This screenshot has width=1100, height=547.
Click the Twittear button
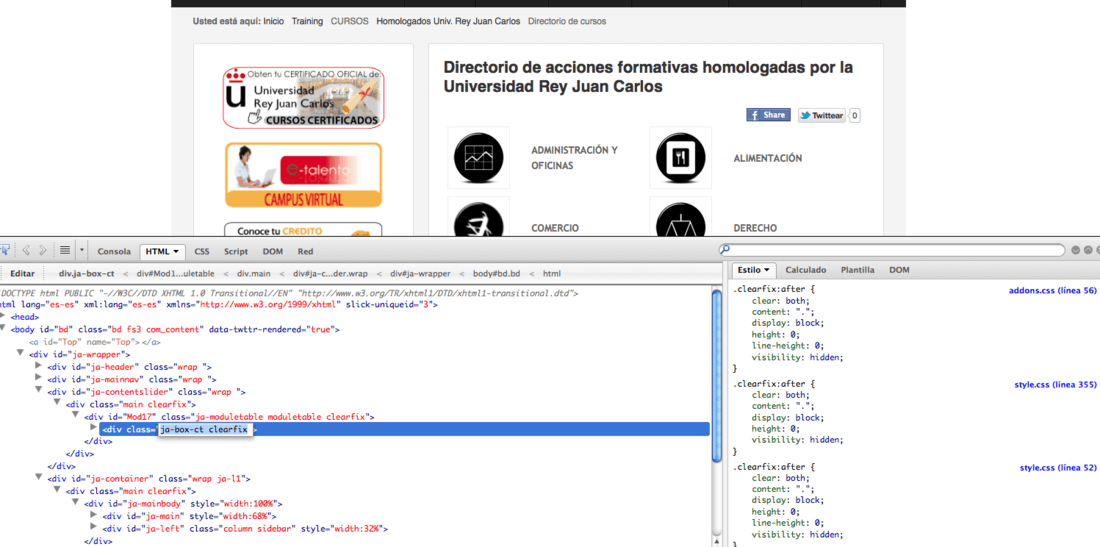pos(821,116)
